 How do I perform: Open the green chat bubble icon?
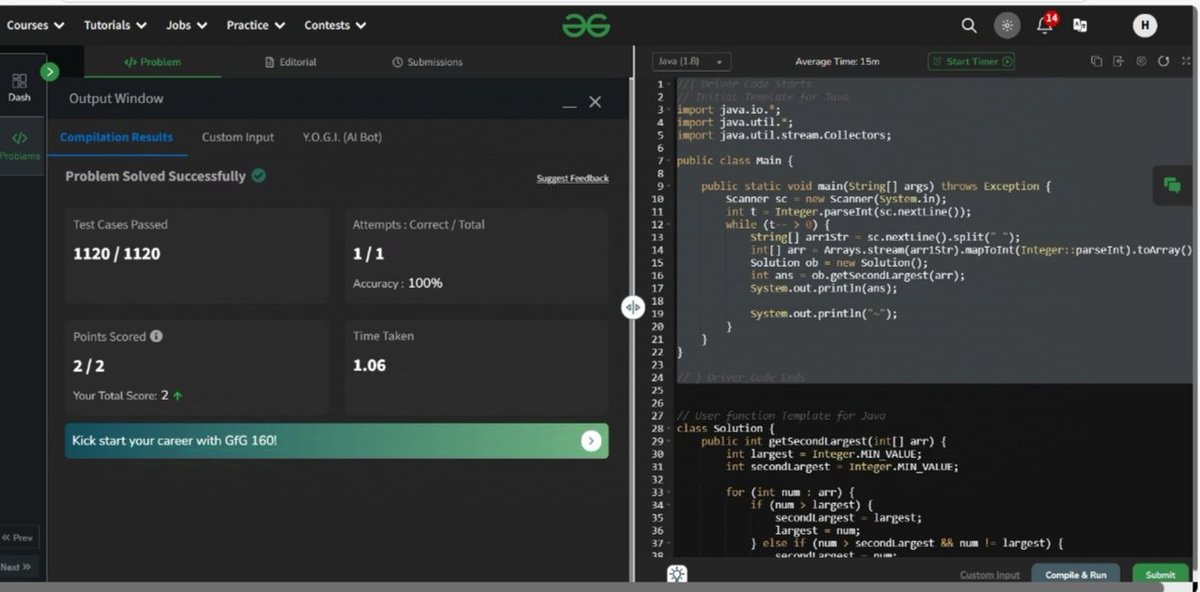click(x=1172, y=185)
